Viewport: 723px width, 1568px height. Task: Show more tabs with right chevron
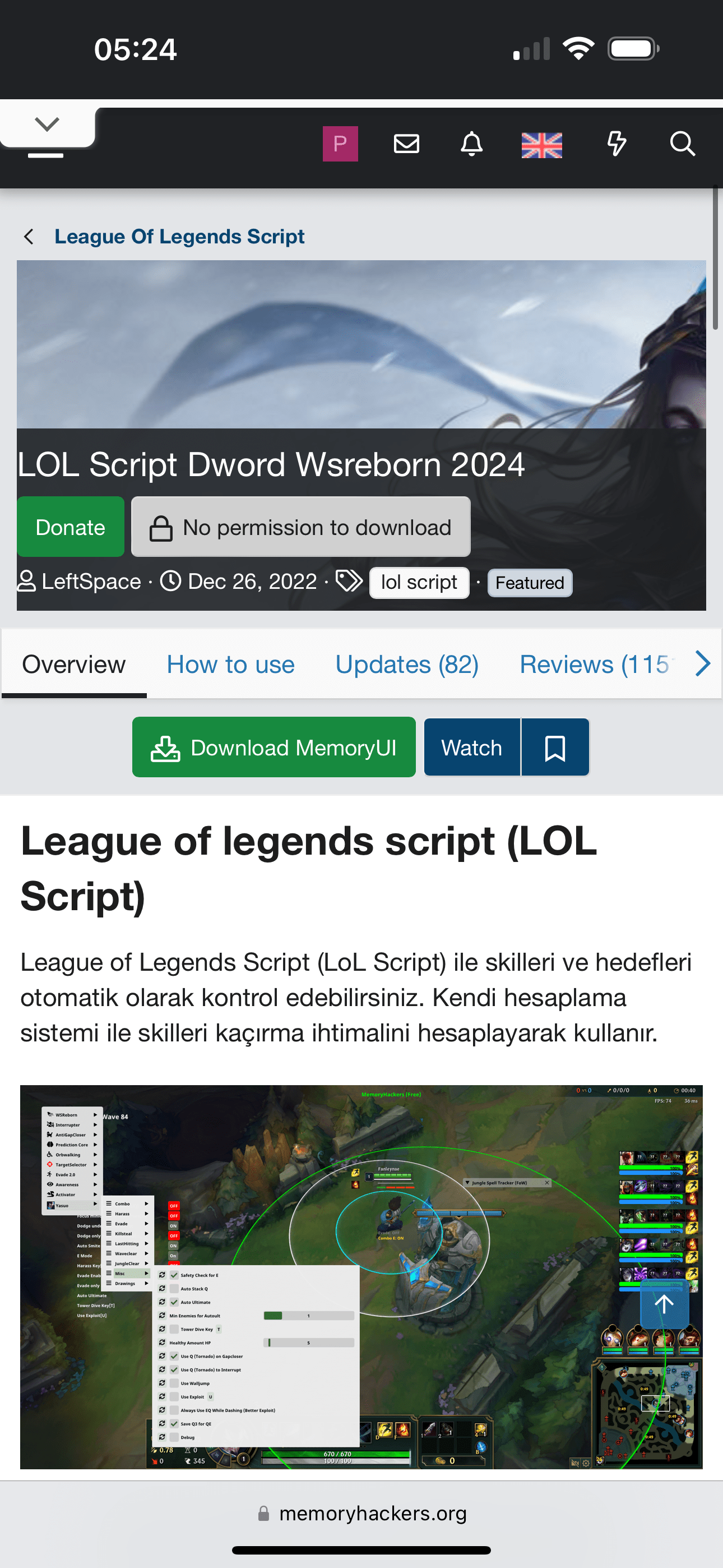703,664
